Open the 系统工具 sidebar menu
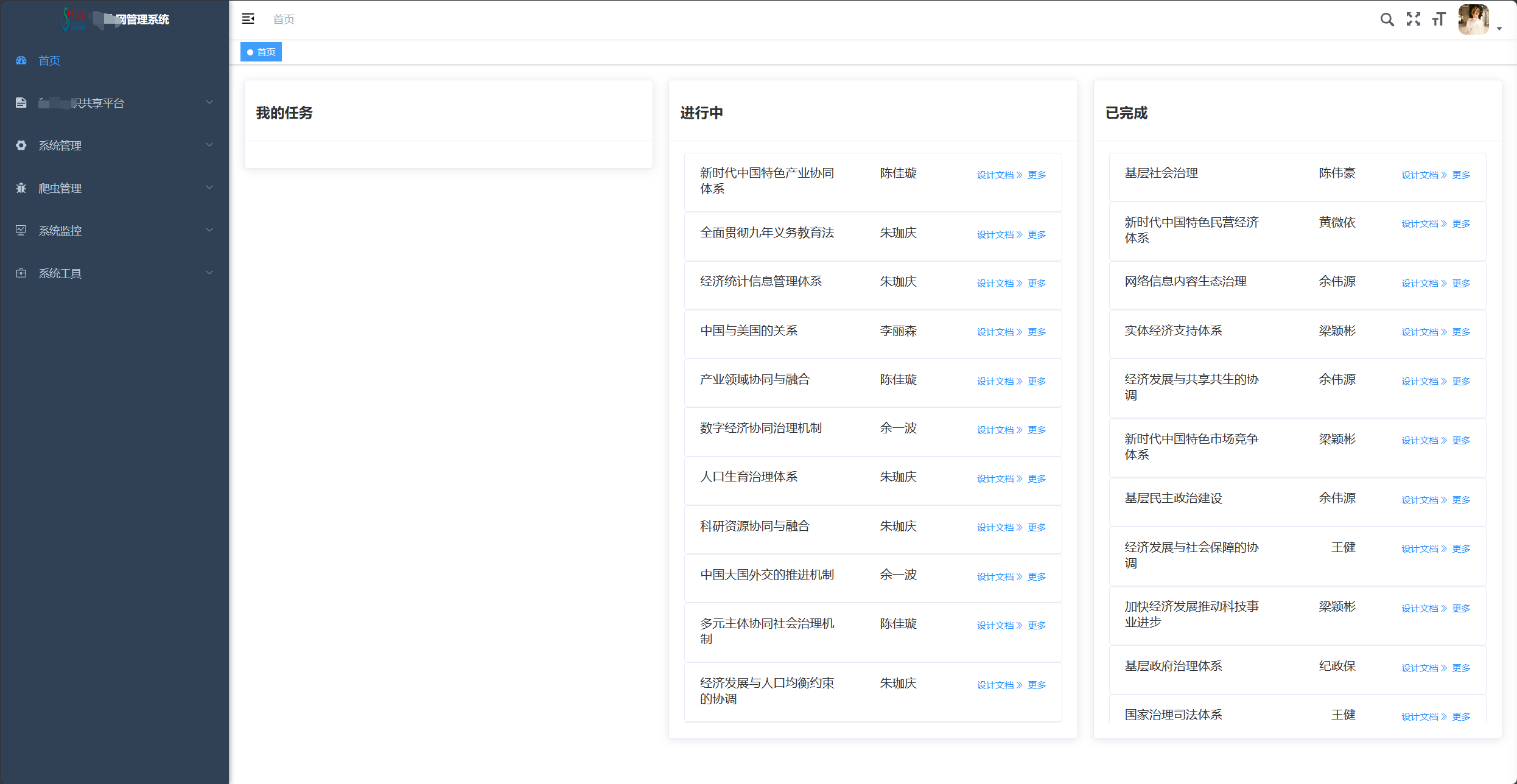Image resolution: width=1517 pixels, height=784 pixels. pyautogui.click(x=114, y=273)
